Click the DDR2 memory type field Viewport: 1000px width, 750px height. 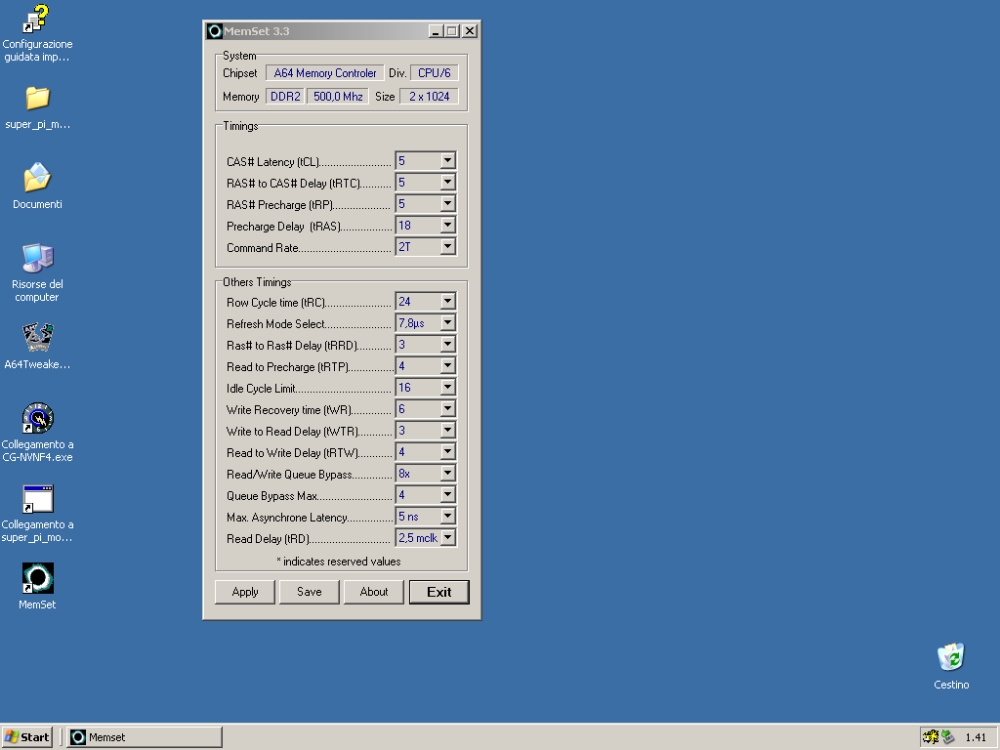point(285,96)
